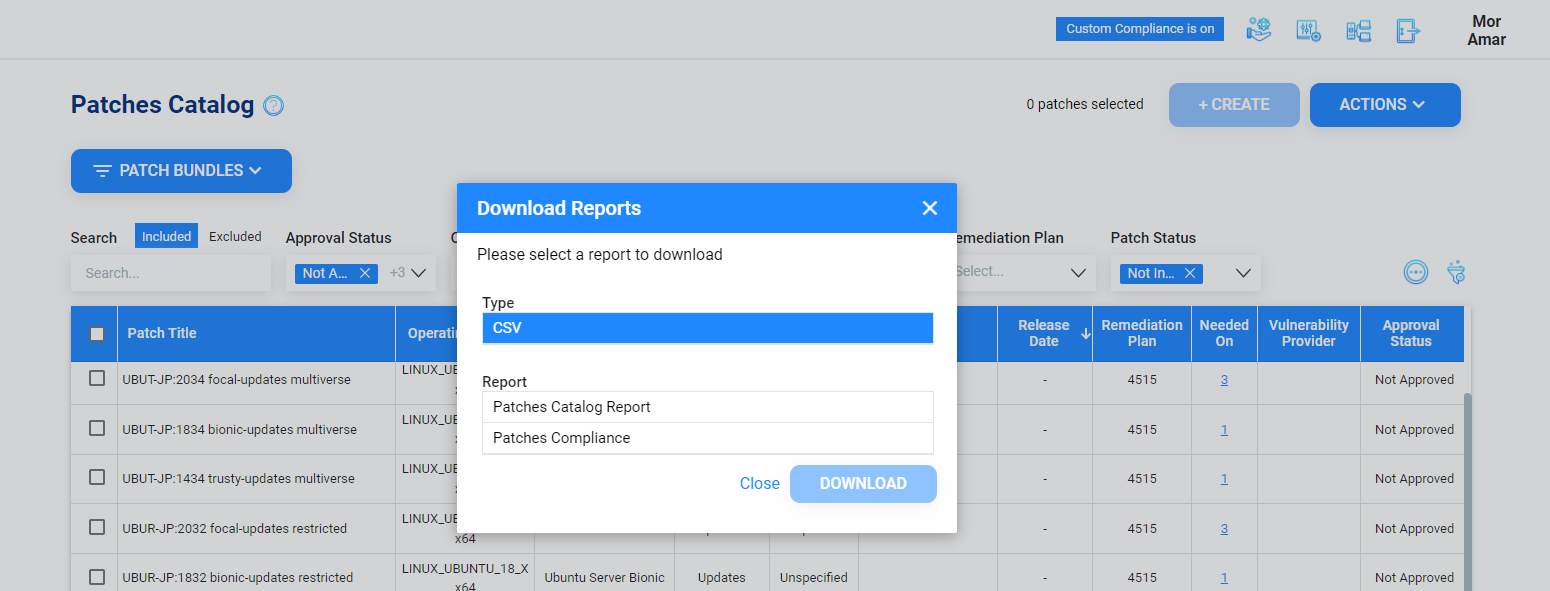Open the logout icon in the top bar
This screenshot has width=1550, height=591.
click(1408, 30)
